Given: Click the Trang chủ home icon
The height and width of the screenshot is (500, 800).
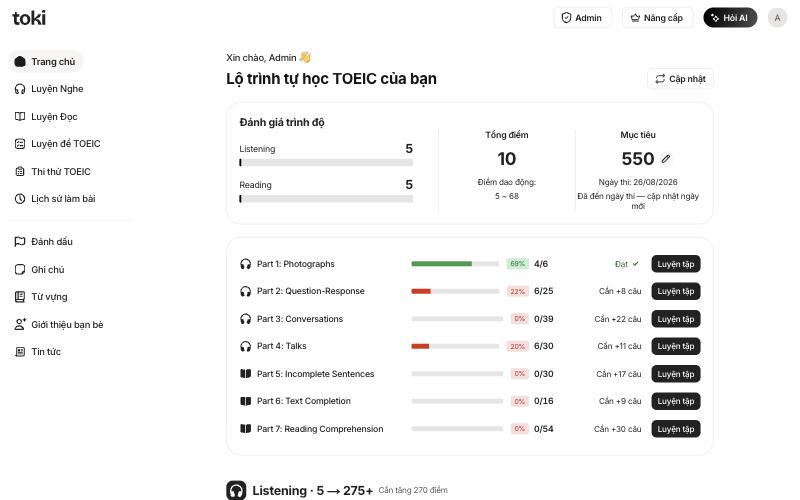Looking at the screenshot, I should [20, 62].
